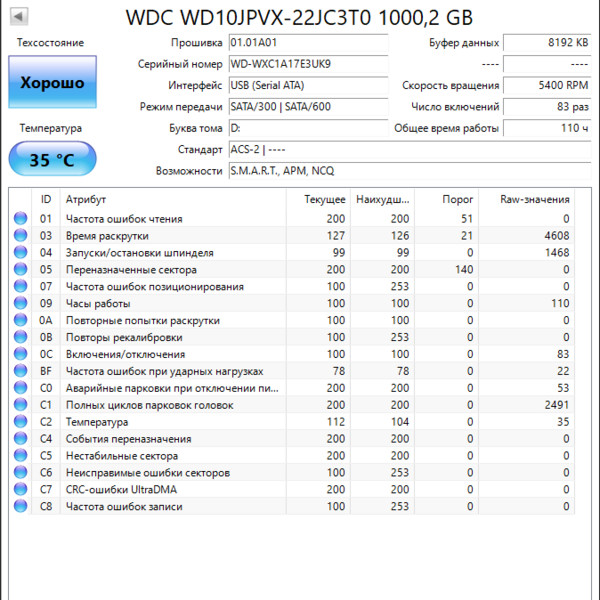This screenshot has width=600, height=600.
Task: Select the SATA/300 | SATA/600 transfer mode field
Action: click(308, 107)
